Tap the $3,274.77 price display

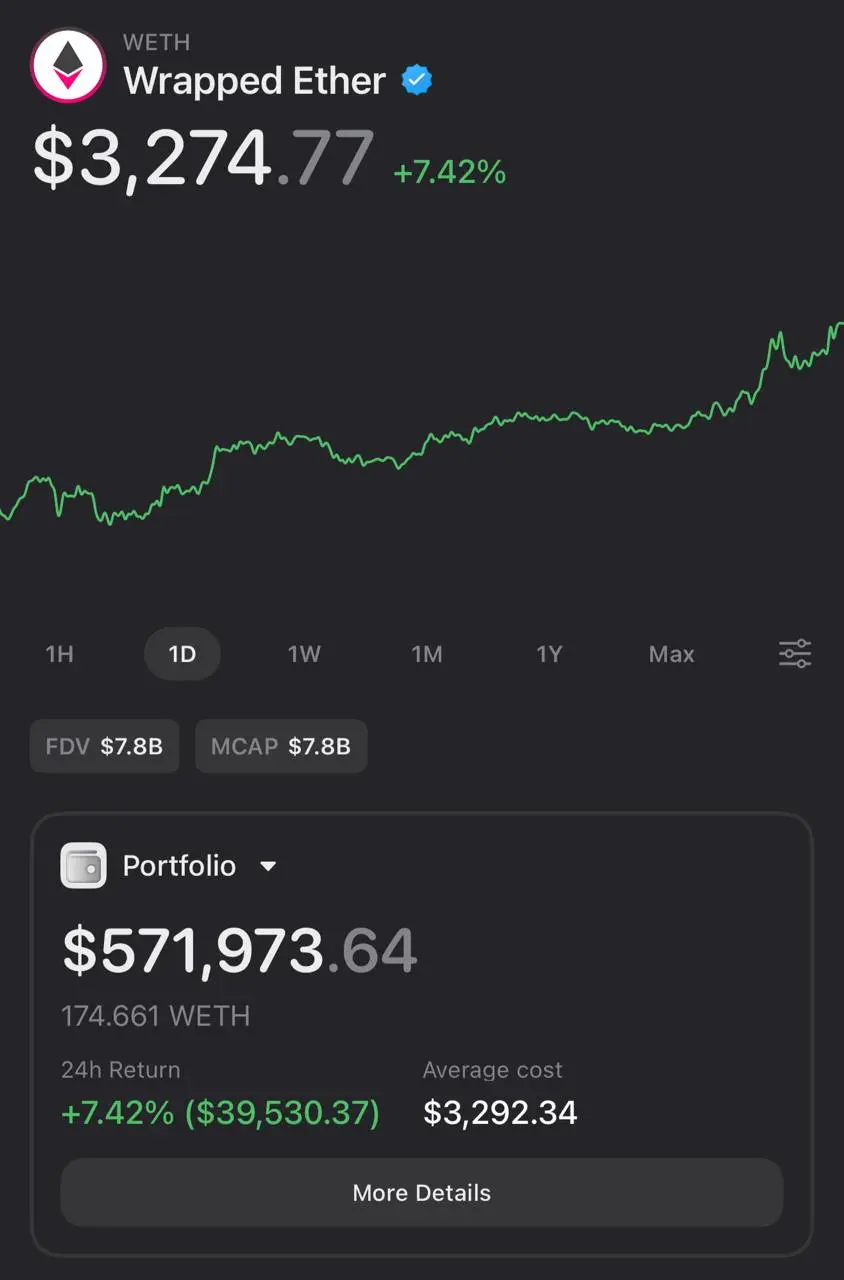tap(204, 158)
